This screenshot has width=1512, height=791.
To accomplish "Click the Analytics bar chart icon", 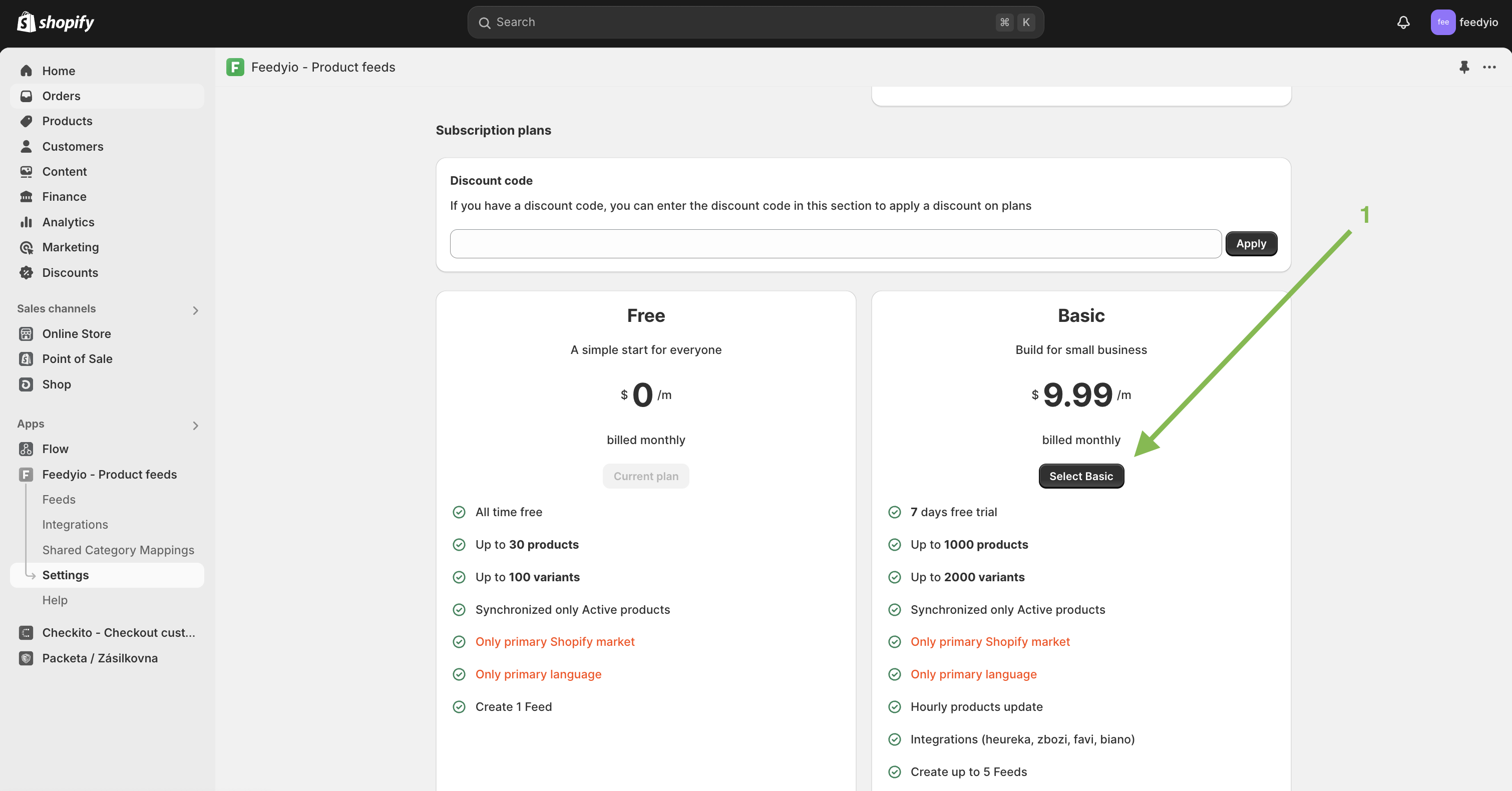I will click(x=26, y=222).
